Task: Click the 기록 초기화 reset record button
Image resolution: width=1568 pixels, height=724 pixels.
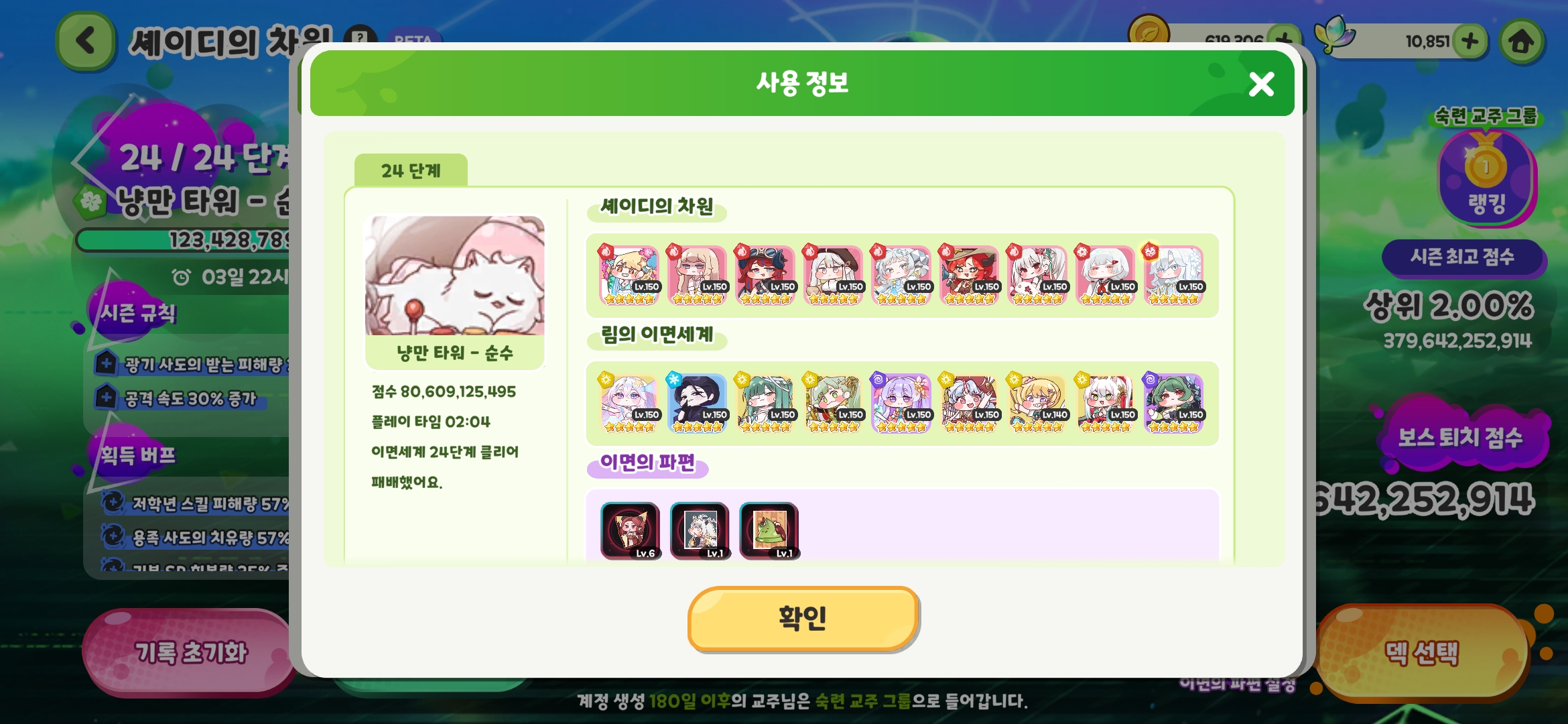Action: pos(192,652)
